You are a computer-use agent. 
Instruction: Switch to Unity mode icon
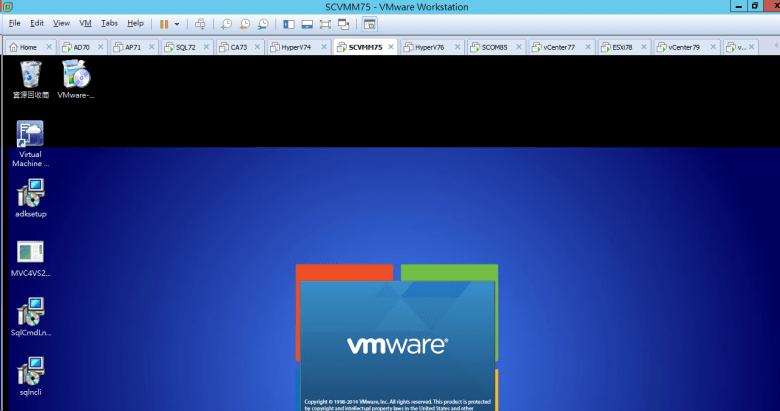(345, 23)
